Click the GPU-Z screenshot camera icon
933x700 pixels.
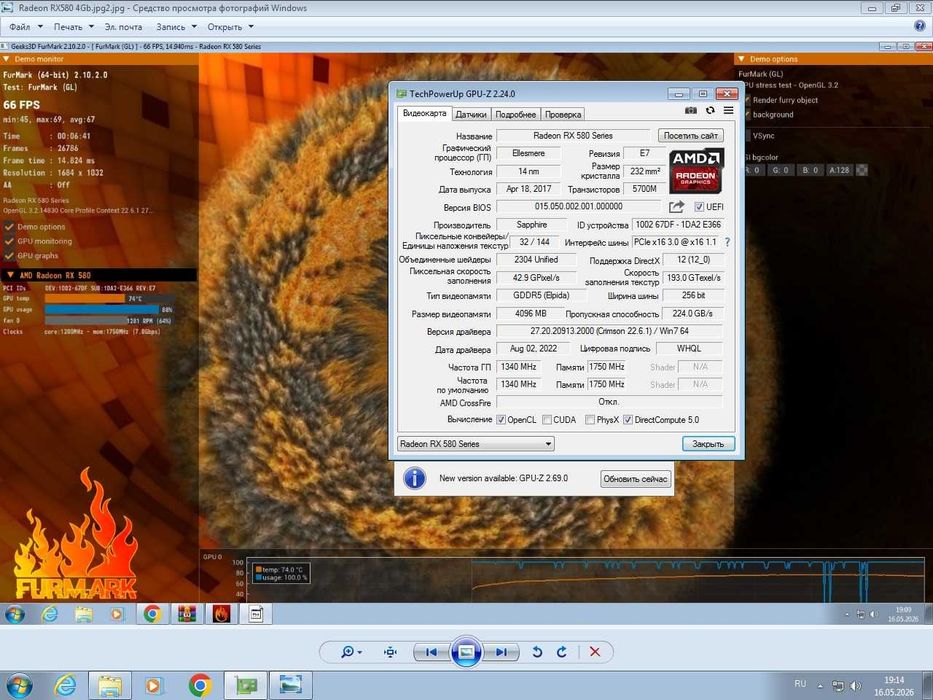coord(690,111)
